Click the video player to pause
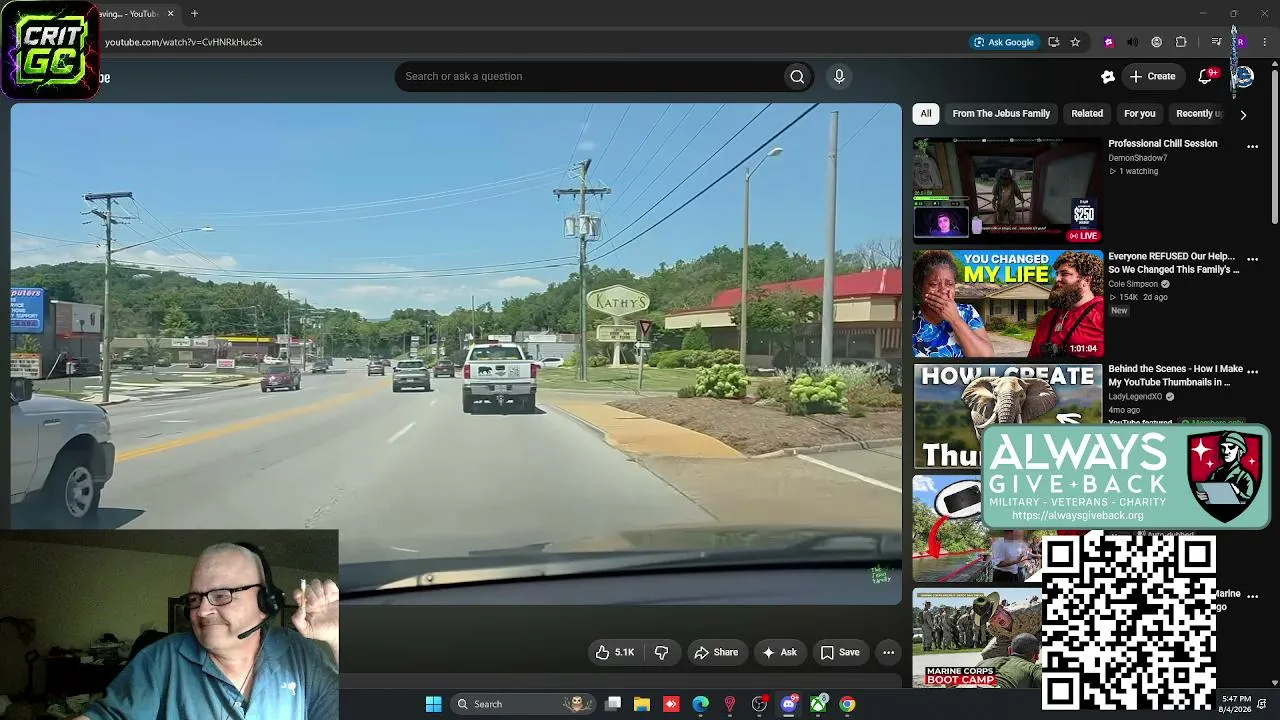This screenshot has height=720, width=1280. pos(456,354)
